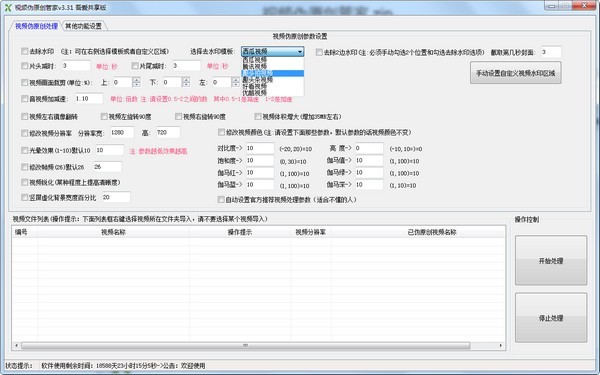
Task: Click the 伽马绿 input field
Action: (369, 173)
